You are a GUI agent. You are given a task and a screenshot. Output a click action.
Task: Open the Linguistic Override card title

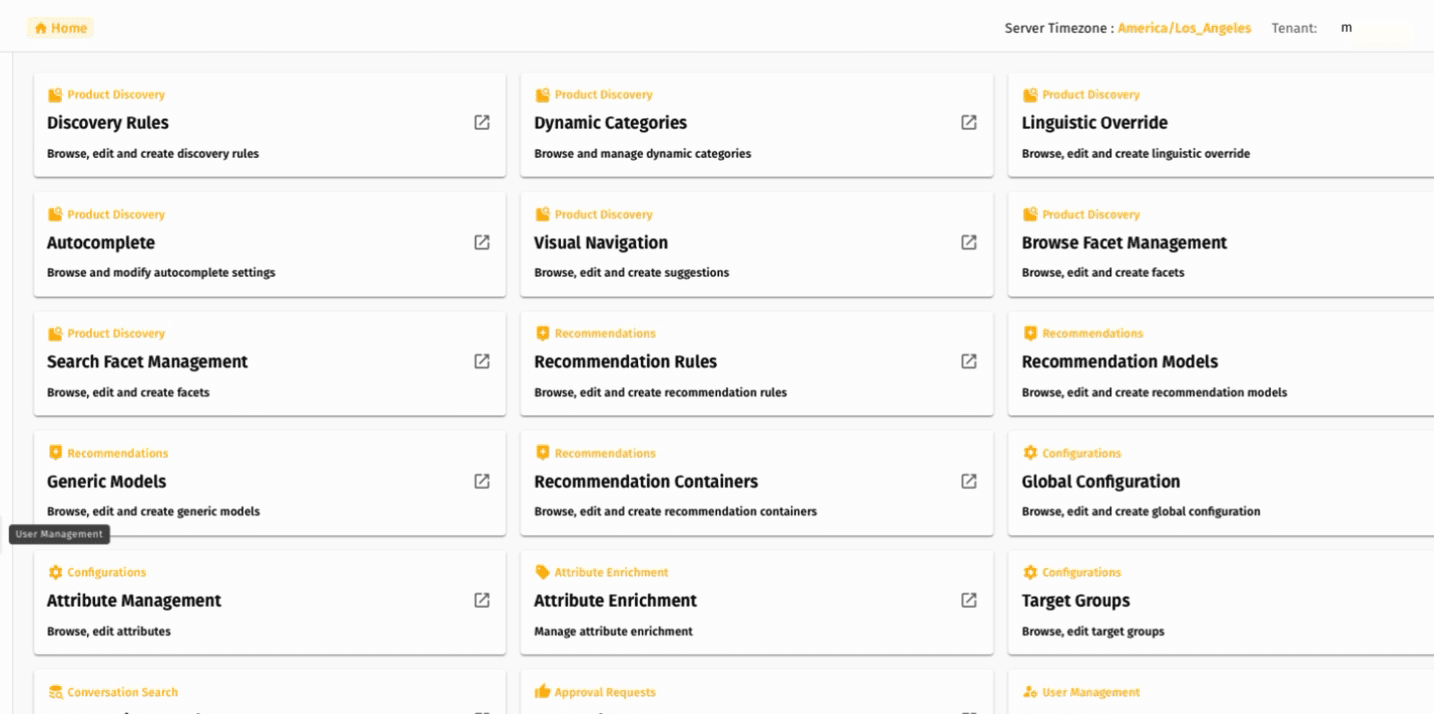1094,123
